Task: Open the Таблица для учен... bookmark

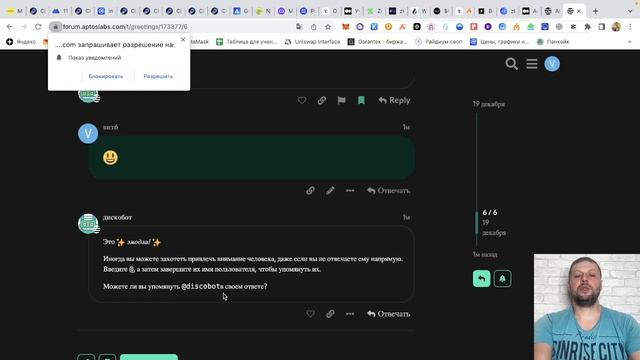Action: pyautogui.click(x=247, y=42)
